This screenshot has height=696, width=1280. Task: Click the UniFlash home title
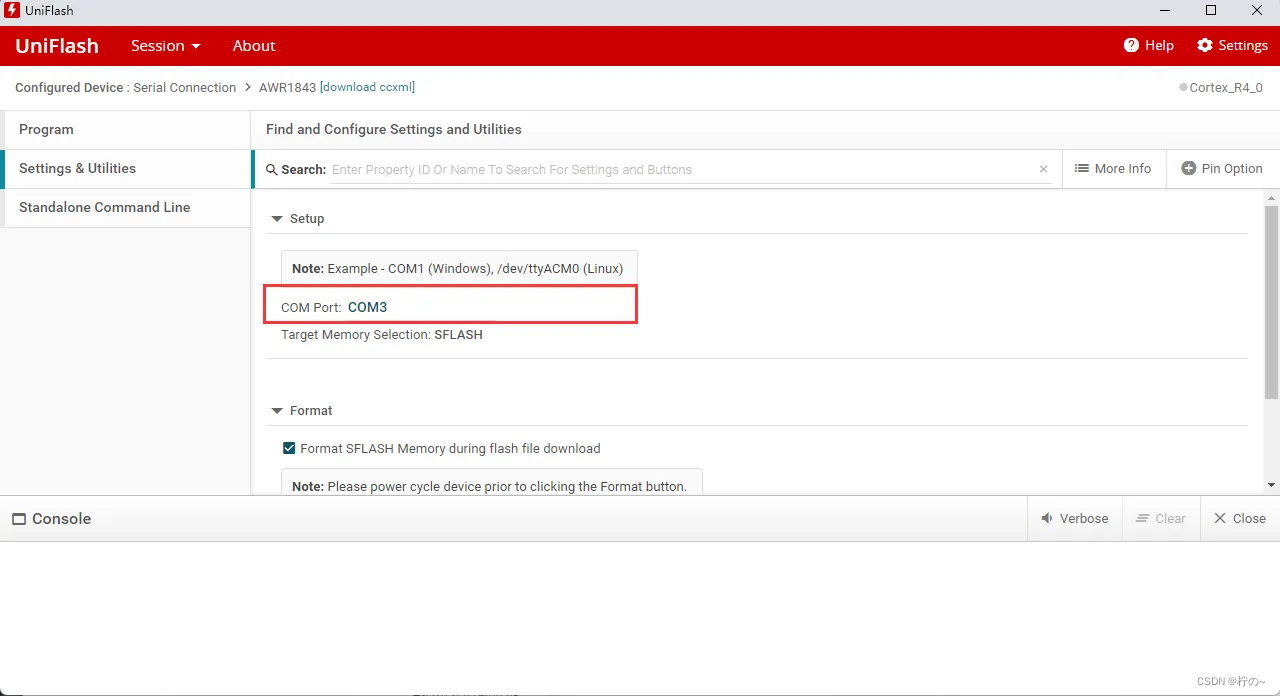click(x=57, y=46)
